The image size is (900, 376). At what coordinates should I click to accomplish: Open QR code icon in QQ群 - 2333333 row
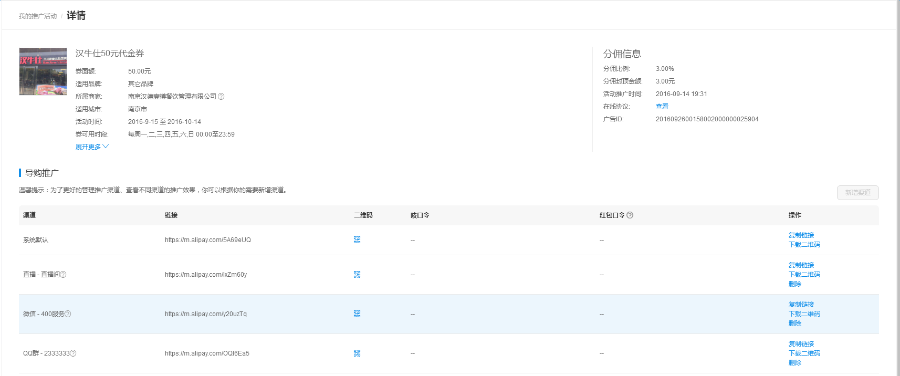[357, 353]
